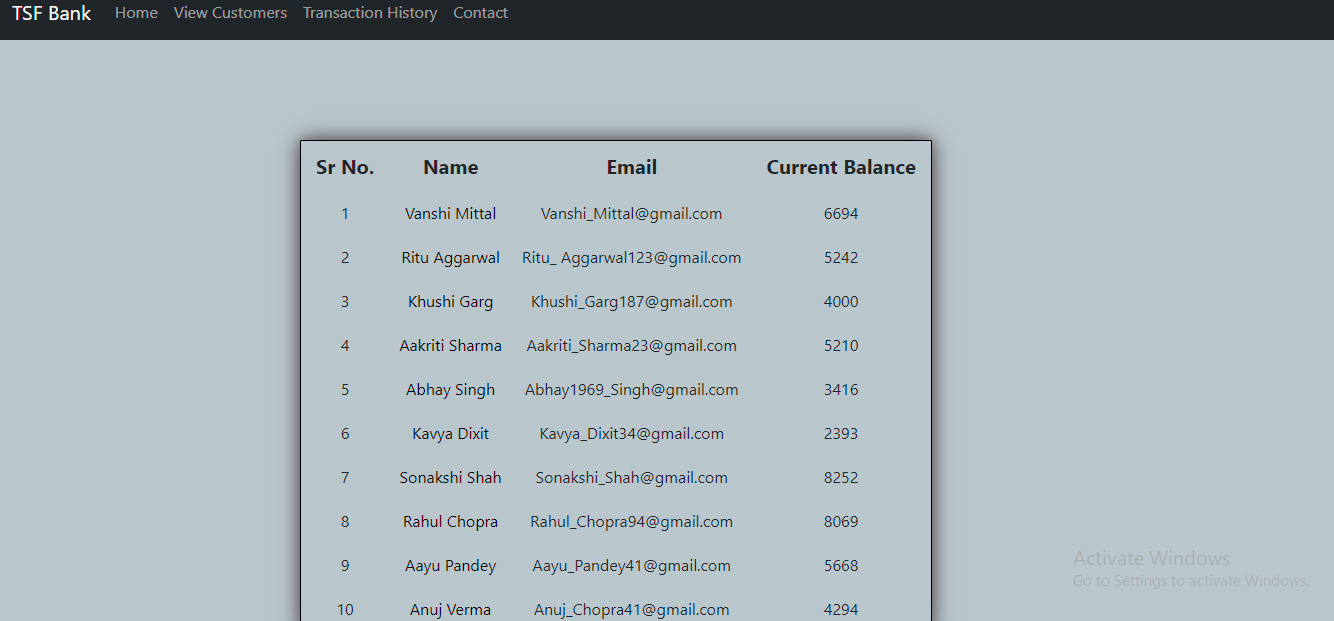Select customer Vanshi Mittal
The width and height of the screenshot is (1334, 621).
coord(450,213)
